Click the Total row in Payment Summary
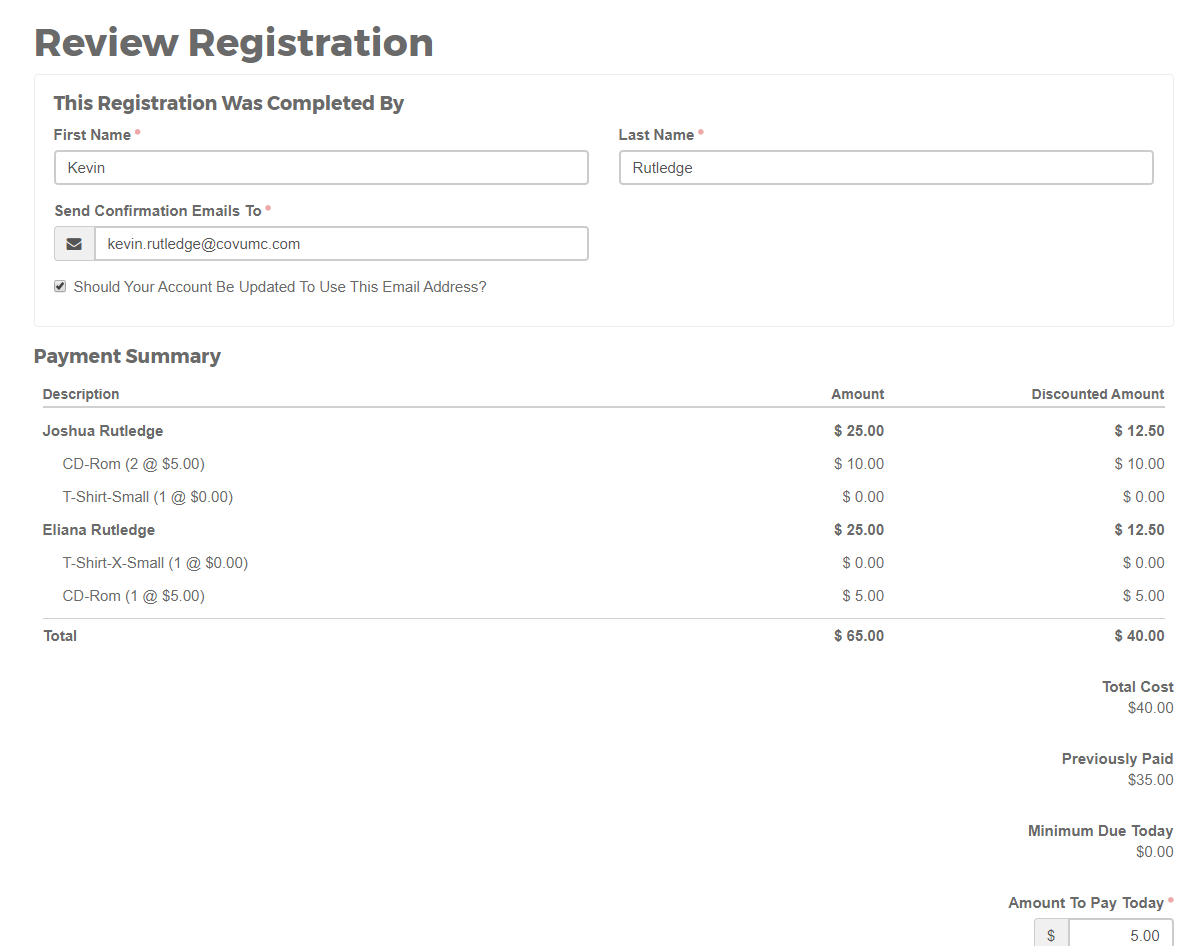This screenshot has height=946, width=1204. click(60, 635)
